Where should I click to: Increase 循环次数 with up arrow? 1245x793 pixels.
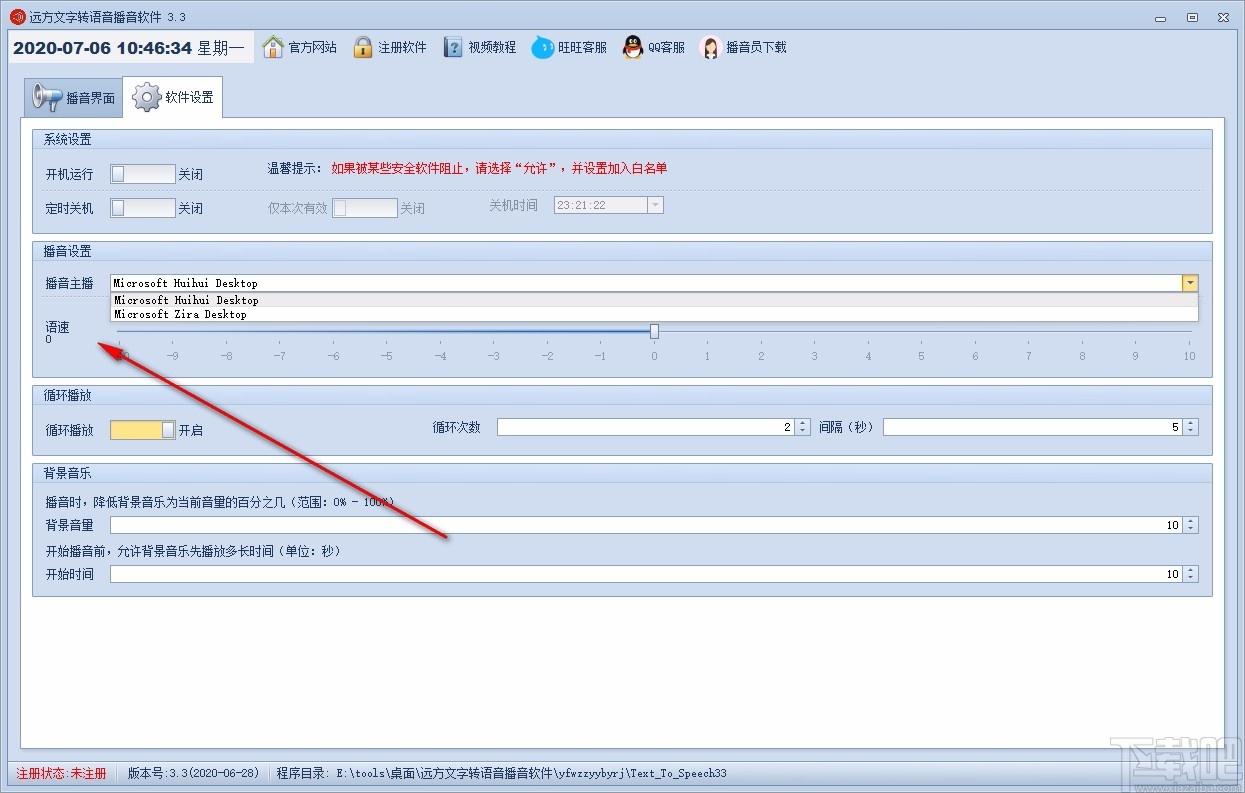pos(802,423)
